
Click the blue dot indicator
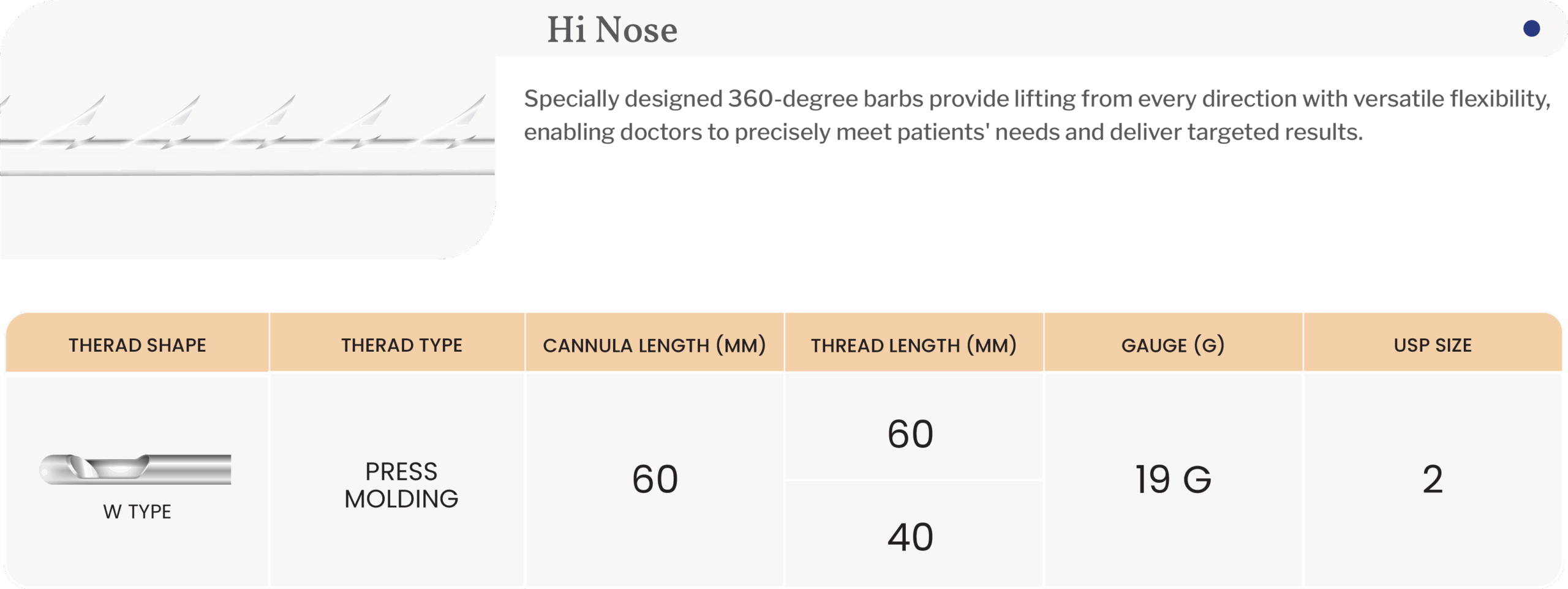point(1531,28)
